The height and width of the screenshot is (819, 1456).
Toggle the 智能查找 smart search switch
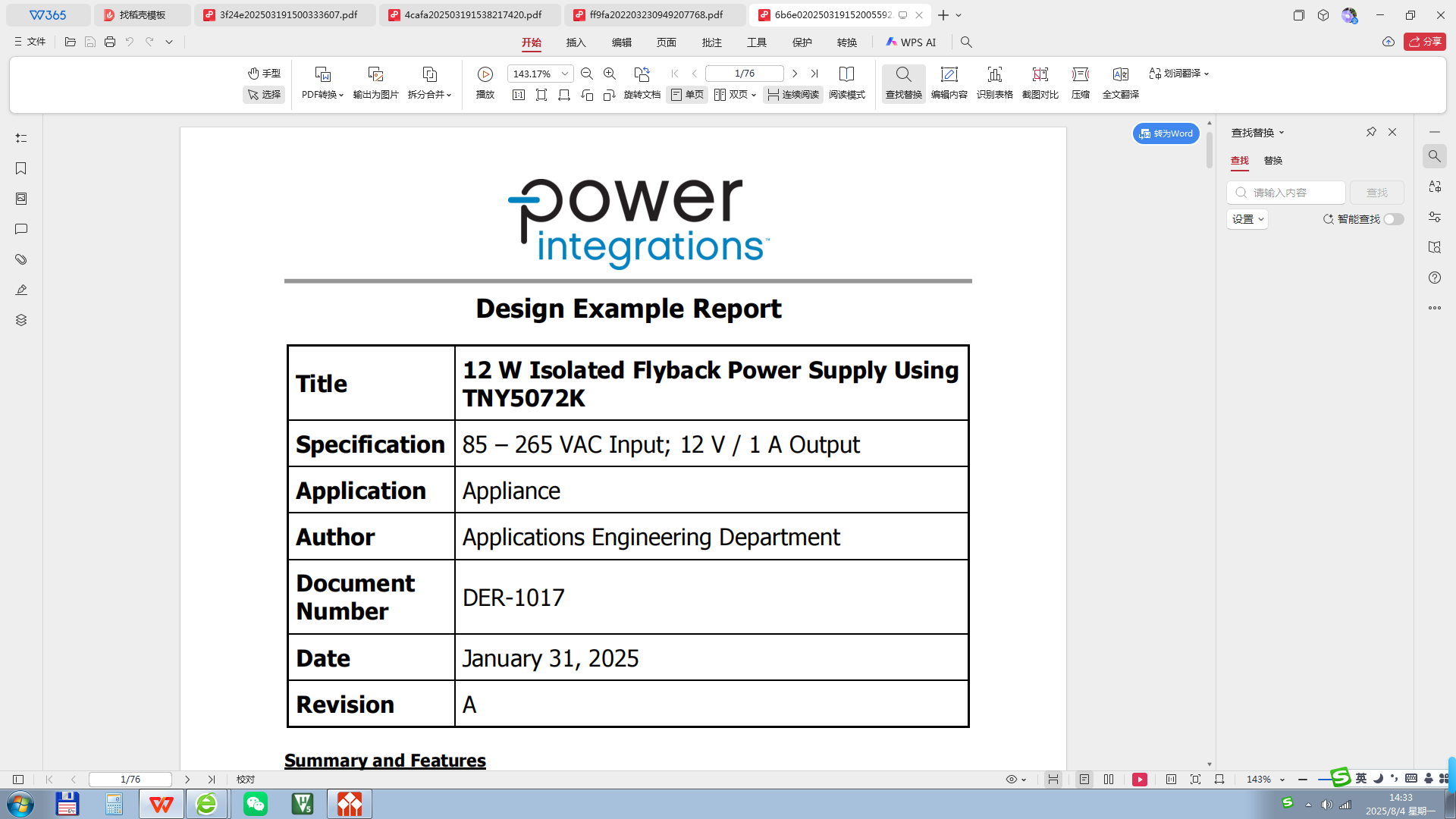[1393, 219]
